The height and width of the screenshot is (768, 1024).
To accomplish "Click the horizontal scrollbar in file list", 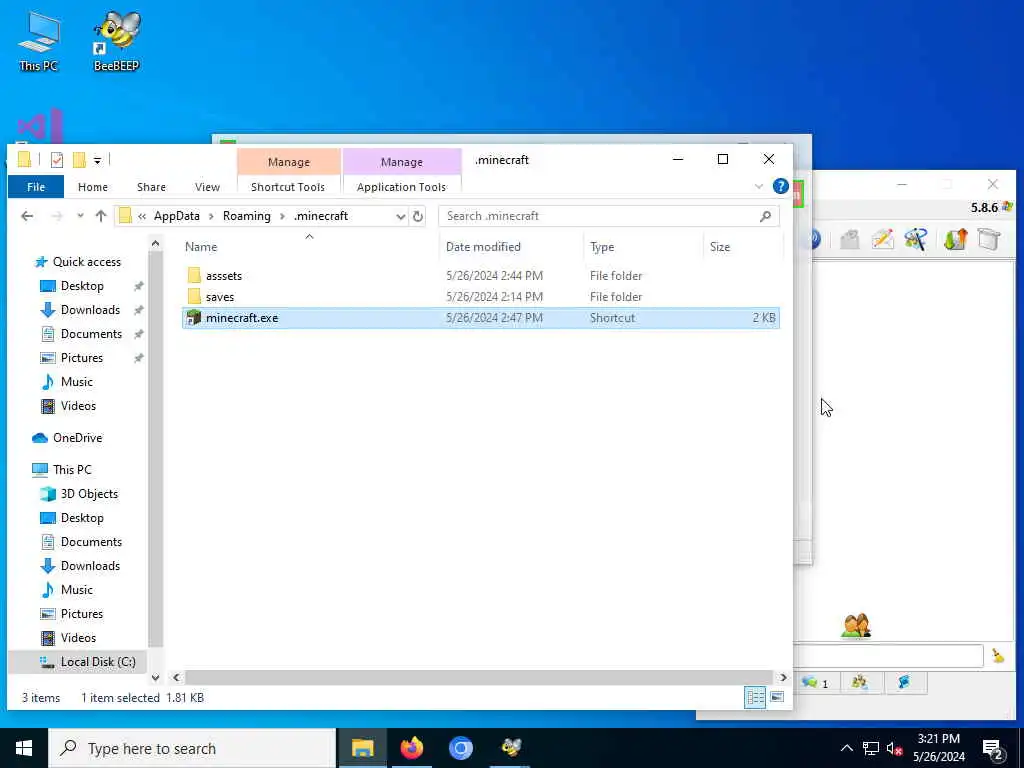I will pyautogui.click(x=478, y=677).
